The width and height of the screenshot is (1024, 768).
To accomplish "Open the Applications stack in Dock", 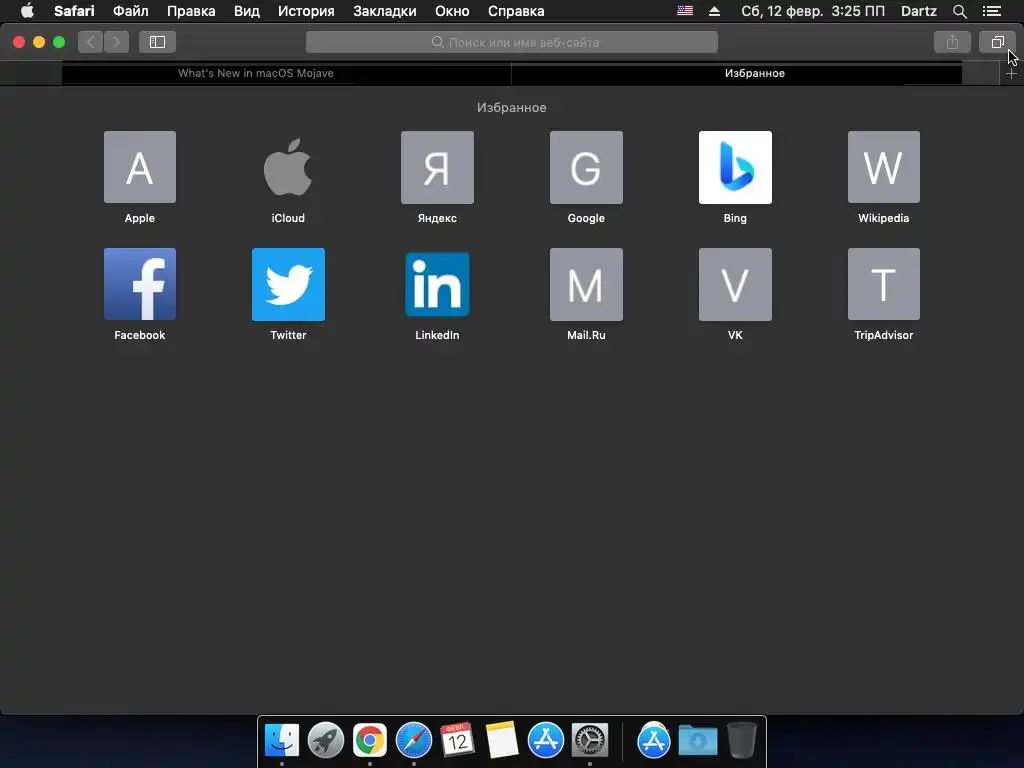I will tap(654, 741).
